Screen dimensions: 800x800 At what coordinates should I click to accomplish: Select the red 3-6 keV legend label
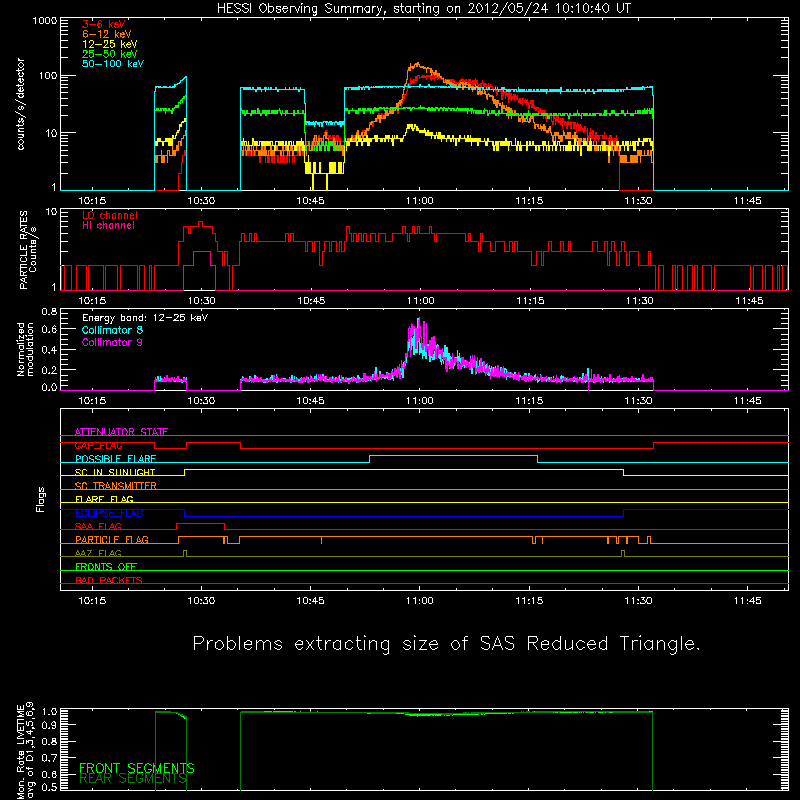pyautogui.click(x=104, y=24)
